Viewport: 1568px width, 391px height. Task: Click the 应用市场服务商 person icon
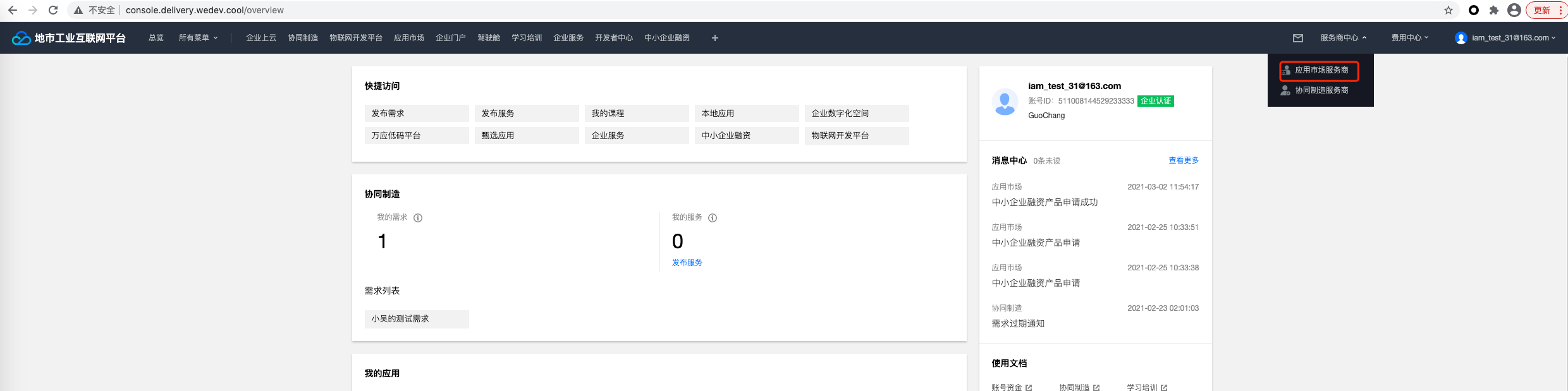1286,70
